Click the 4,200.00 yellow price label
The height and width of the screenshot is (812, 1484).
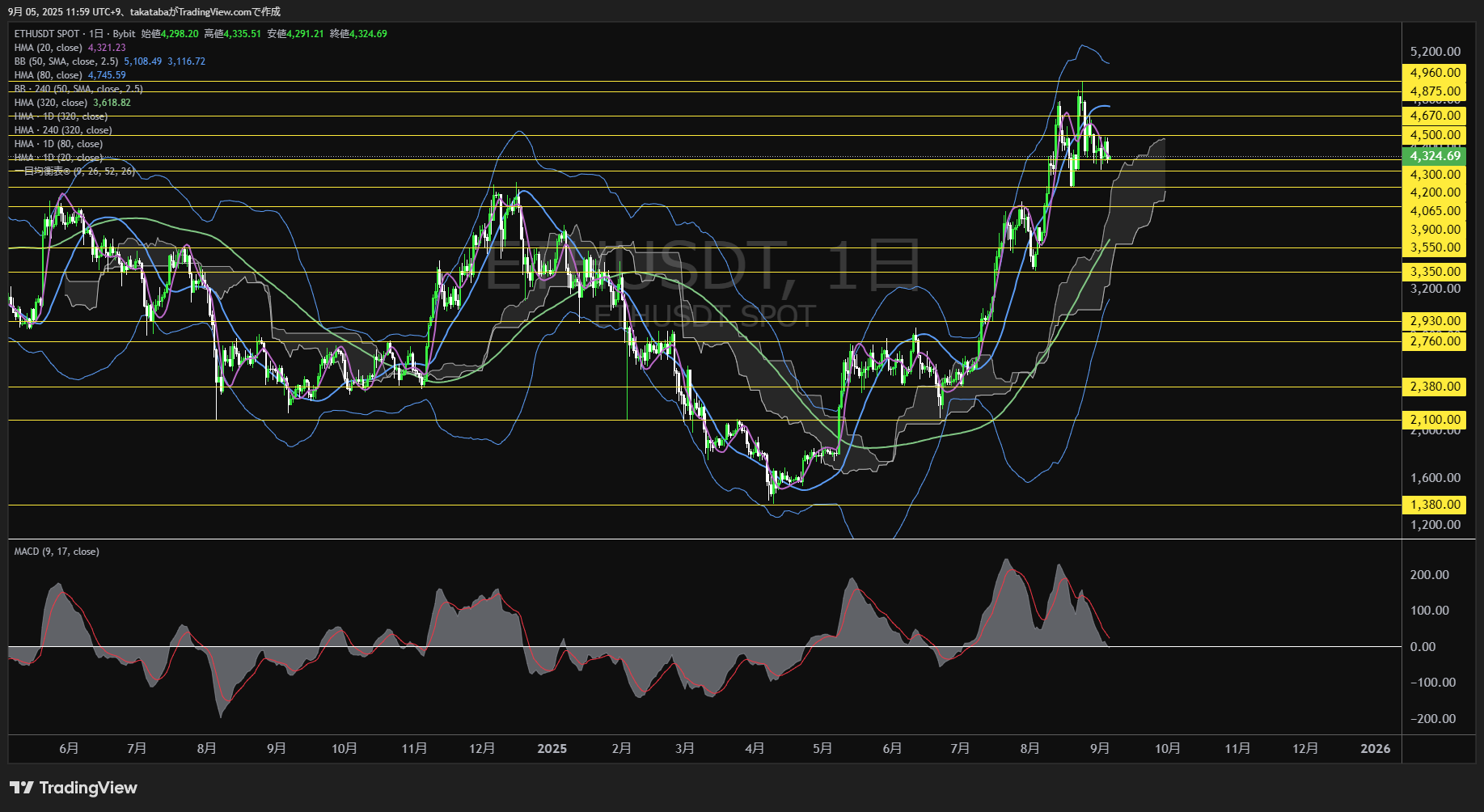1435,192
